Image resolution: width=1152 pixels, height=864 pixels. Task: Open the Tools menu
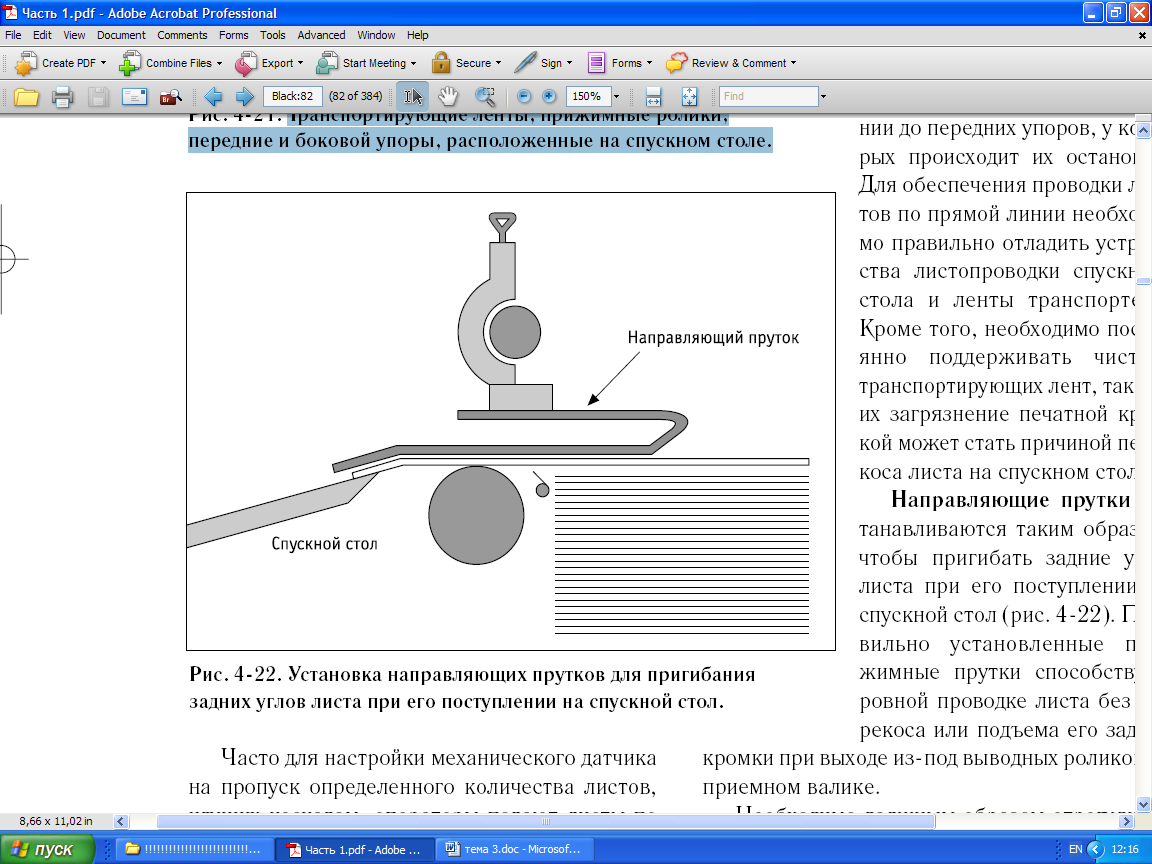(273, 35)
